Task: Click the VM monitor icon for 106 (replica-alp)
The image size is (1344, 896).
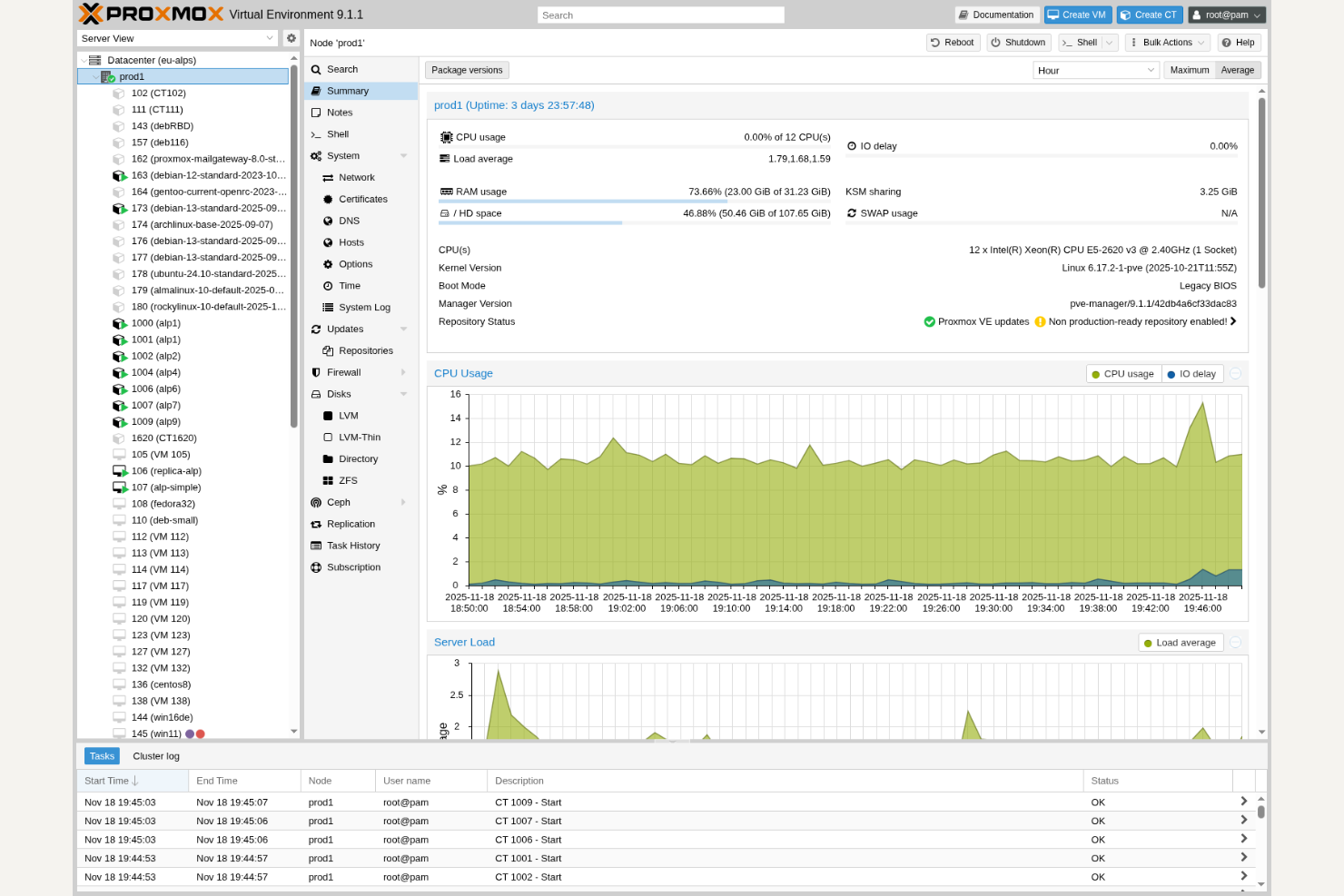Action: click(119, 471)
